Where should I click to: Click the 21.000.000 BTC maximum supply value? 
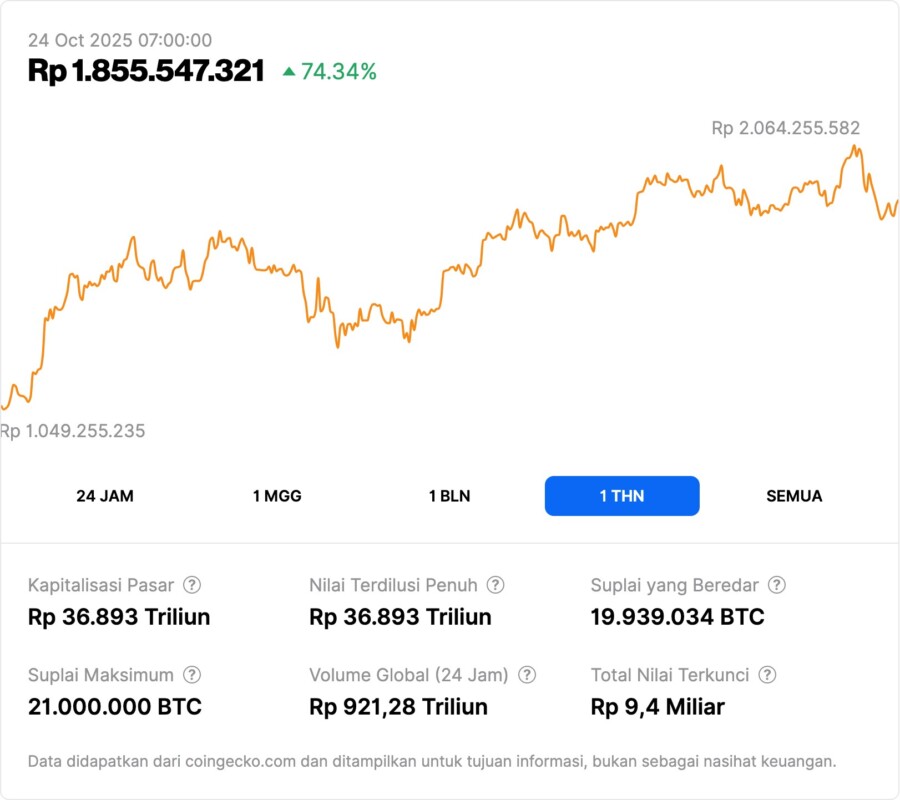pyautogui.click(x=115, y=707)
